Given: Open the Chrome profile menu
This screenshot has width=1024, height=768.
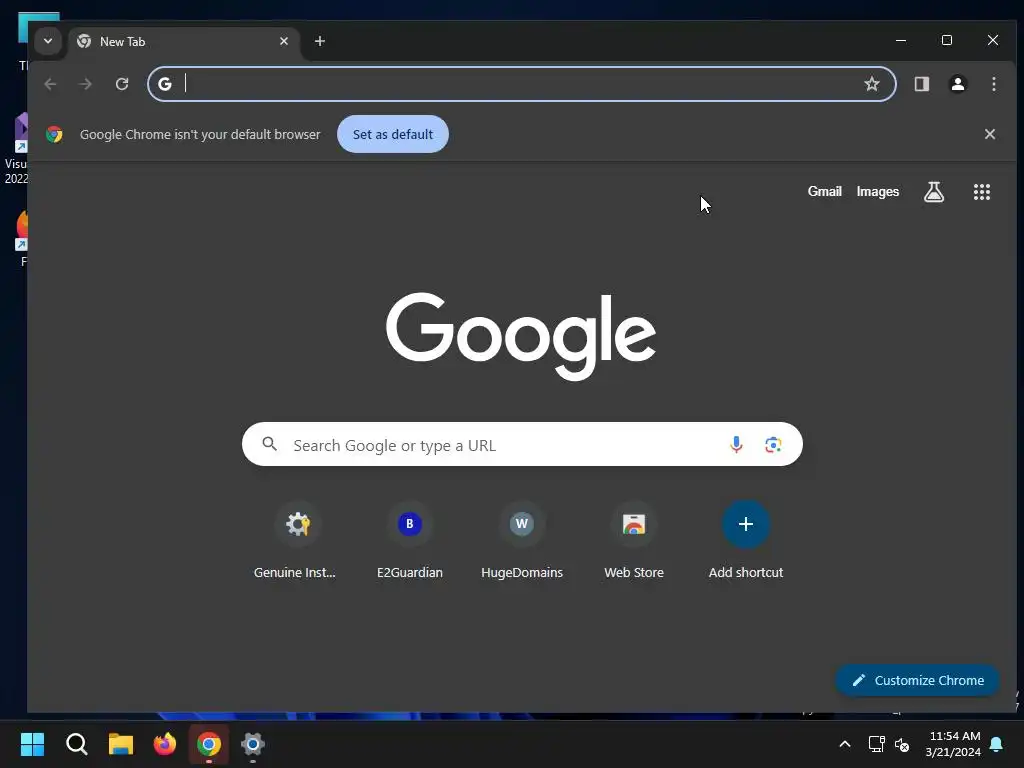Looking at the screenshot, I should [x=958, y=84].
